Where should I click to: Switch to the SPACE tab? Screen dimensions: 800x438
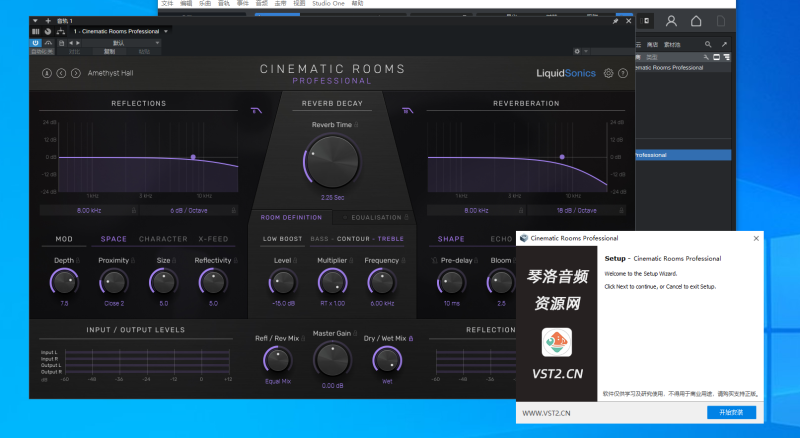pyautogui.click(x=113, y=239)
